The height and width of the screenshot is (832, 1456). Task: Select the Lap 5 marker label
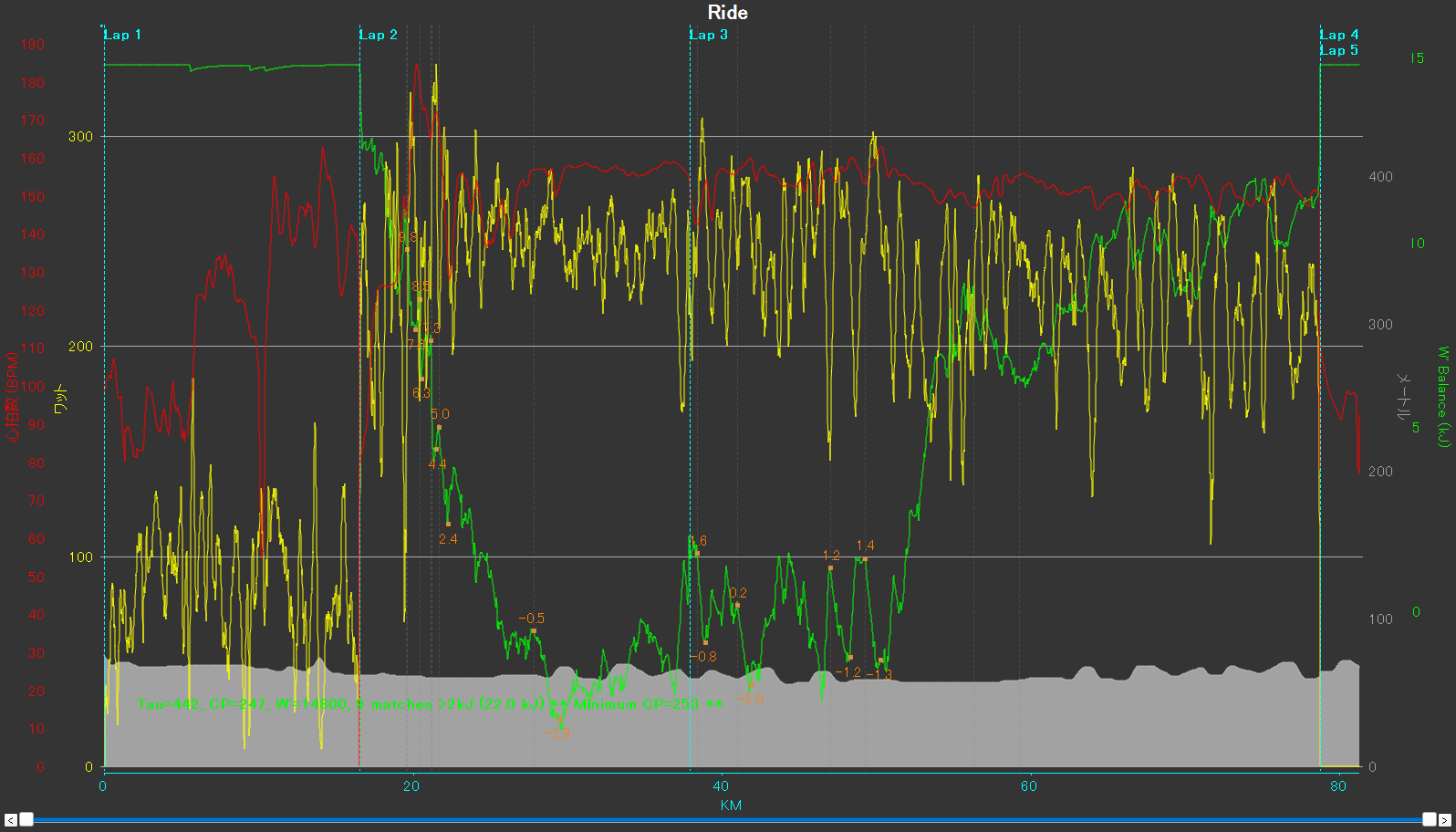[x=1339, y=50]
